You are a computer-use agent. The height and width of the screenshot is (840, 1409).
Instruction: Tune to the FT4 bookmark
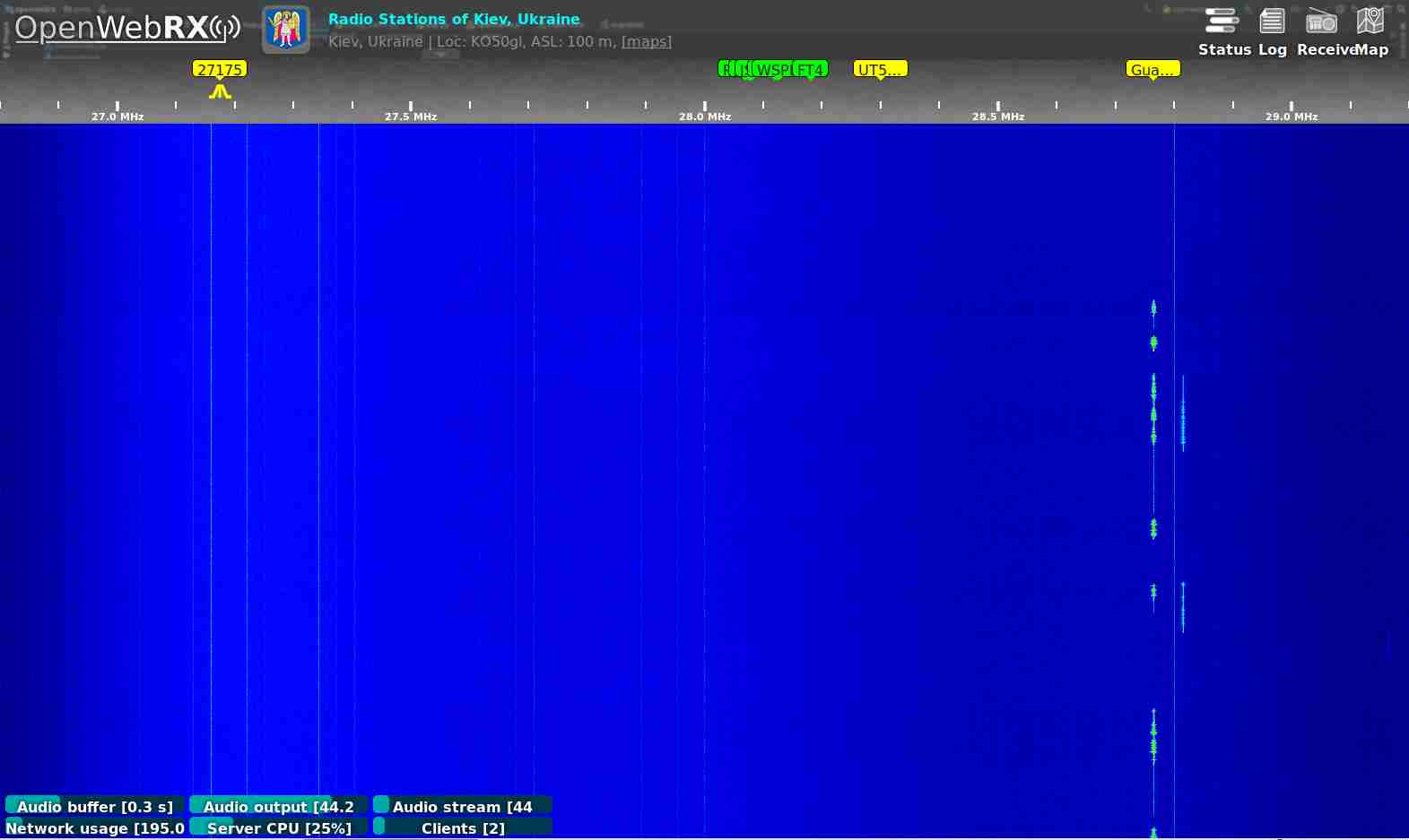point(811,69)
